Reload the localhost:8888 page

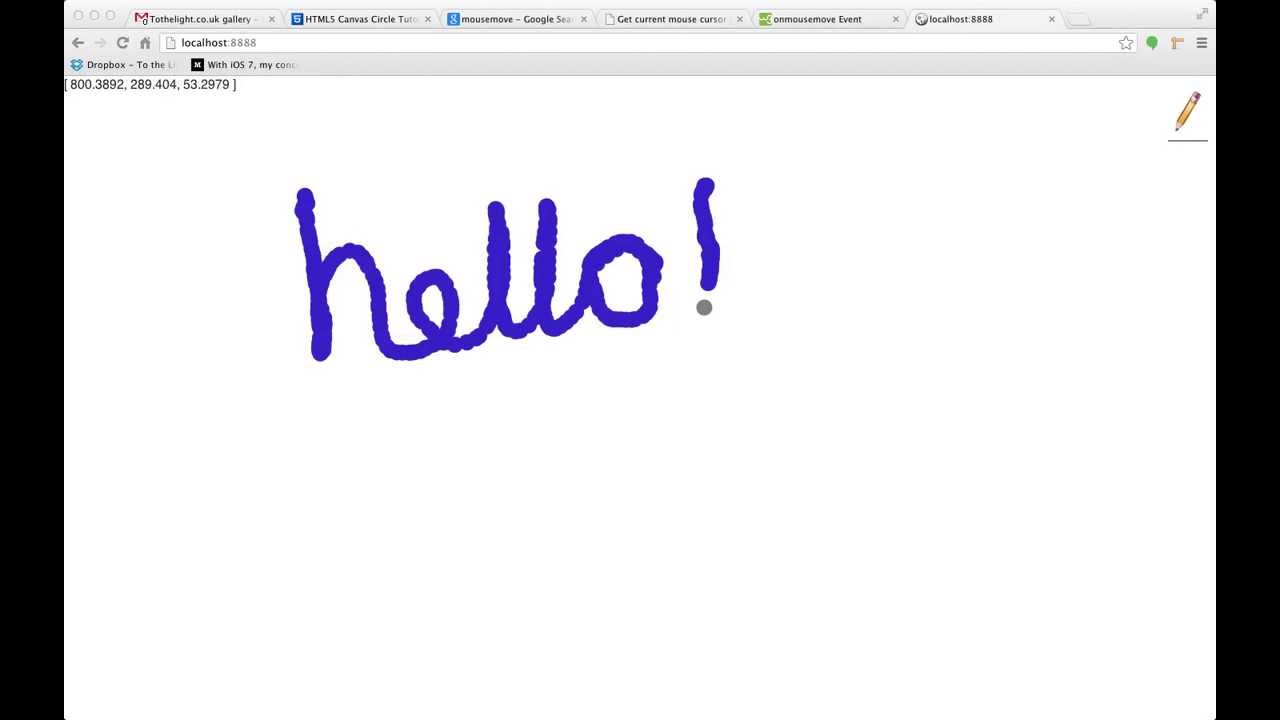click(x=122, y=42)
